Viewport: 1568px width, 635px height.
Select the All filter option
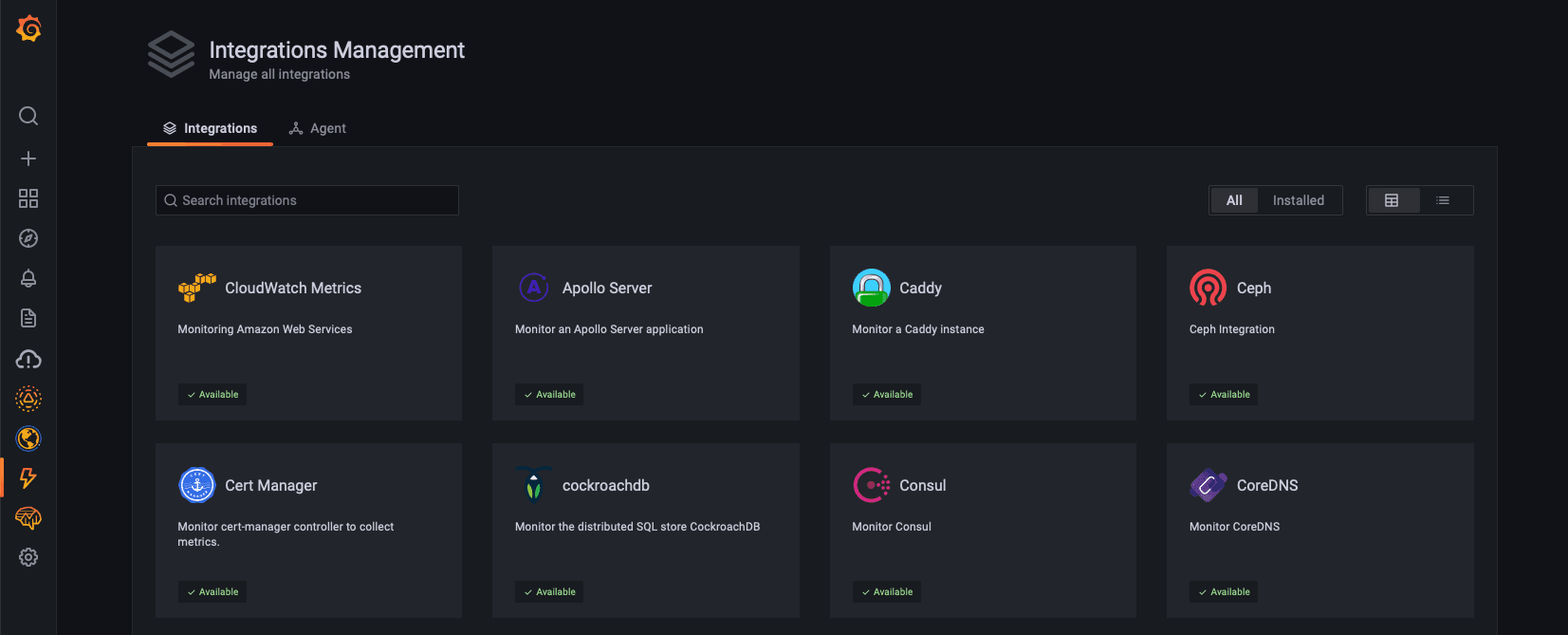tap(1234, 200)
